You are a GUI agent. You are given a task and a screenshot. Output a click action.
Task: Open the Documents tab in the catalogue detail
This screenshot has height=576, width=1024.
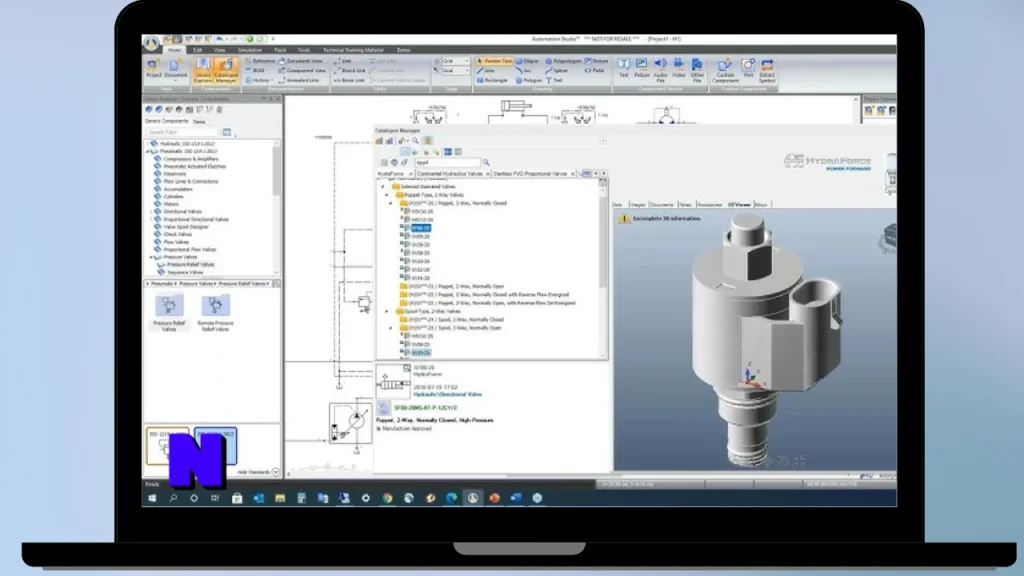click(662, 205)
